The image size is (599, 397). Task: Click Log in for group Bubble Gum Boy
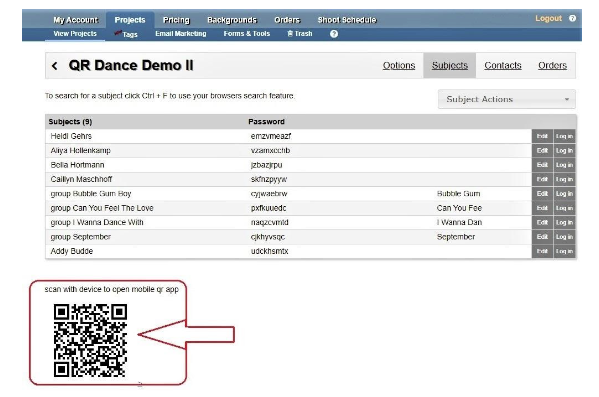click(x=564, y=194)
